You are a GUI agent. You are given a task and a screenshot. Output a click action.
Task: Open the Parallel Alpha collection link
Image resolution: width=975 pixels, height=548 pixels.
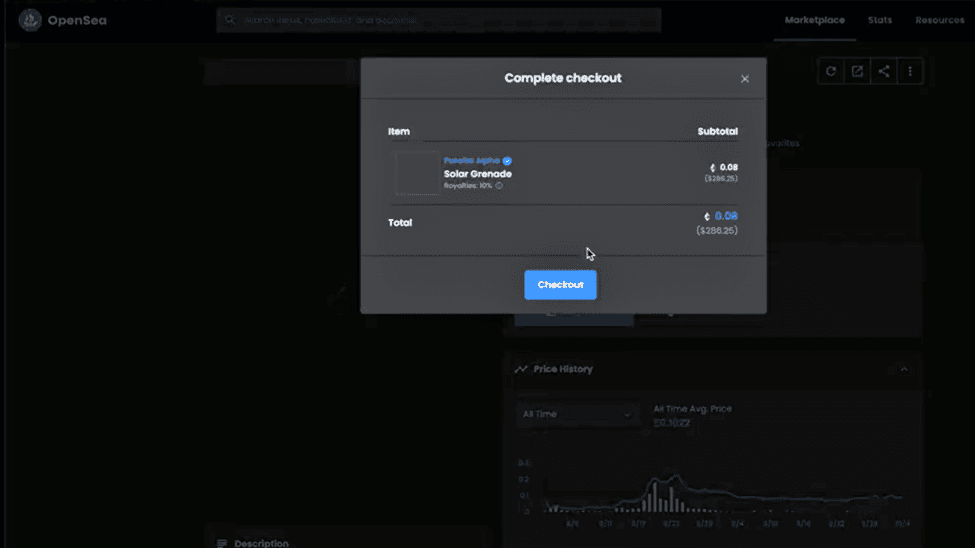471,160
